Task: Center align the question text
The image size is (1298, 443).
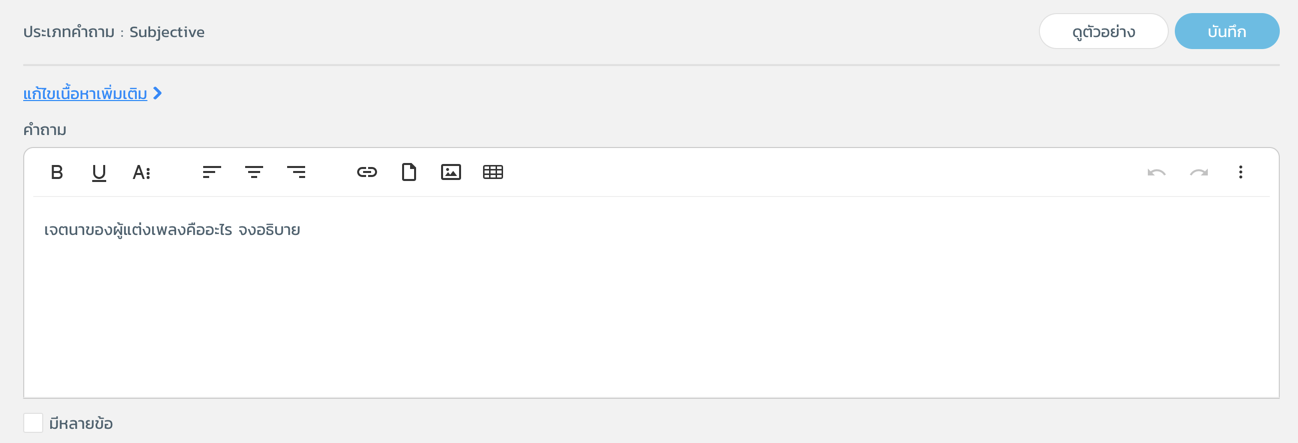Action: [254, 172]
